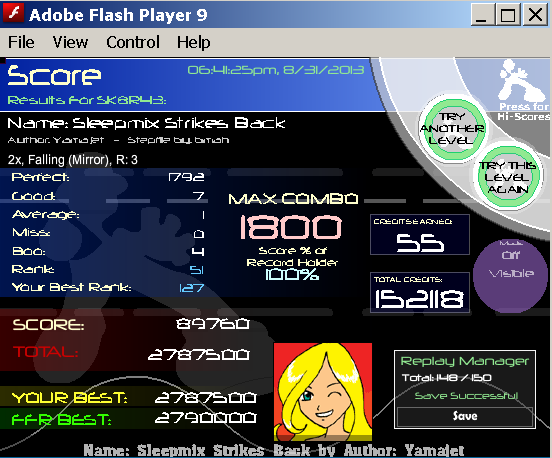Minimize the Flash Player window
This screenshot has width=552, height=458.
coord(482,14)
